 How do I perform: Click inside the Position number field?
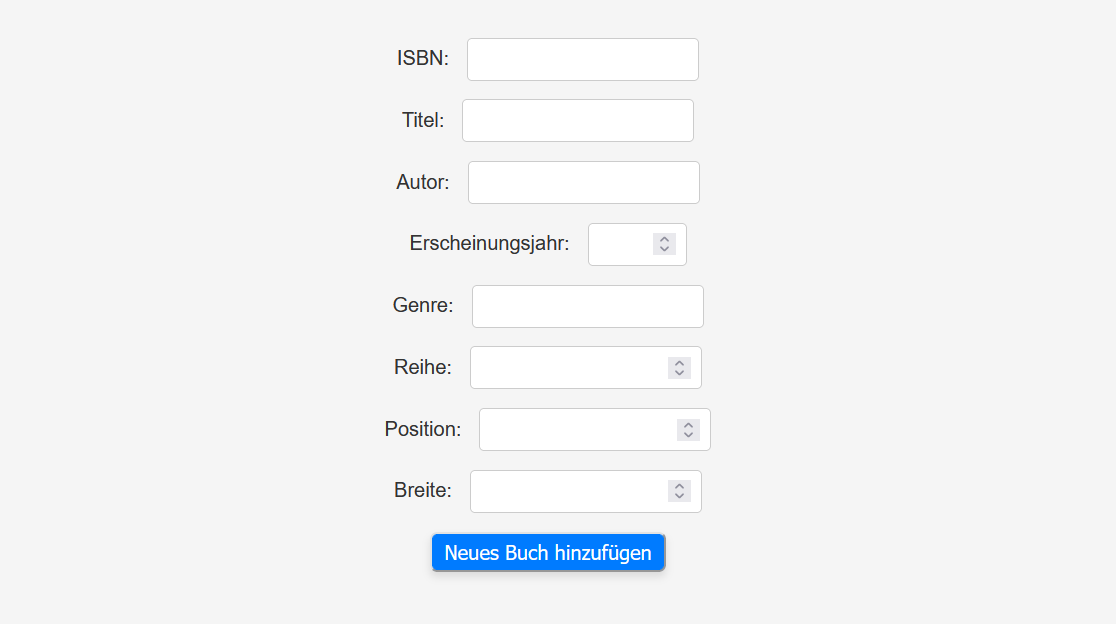coord(578,429)
